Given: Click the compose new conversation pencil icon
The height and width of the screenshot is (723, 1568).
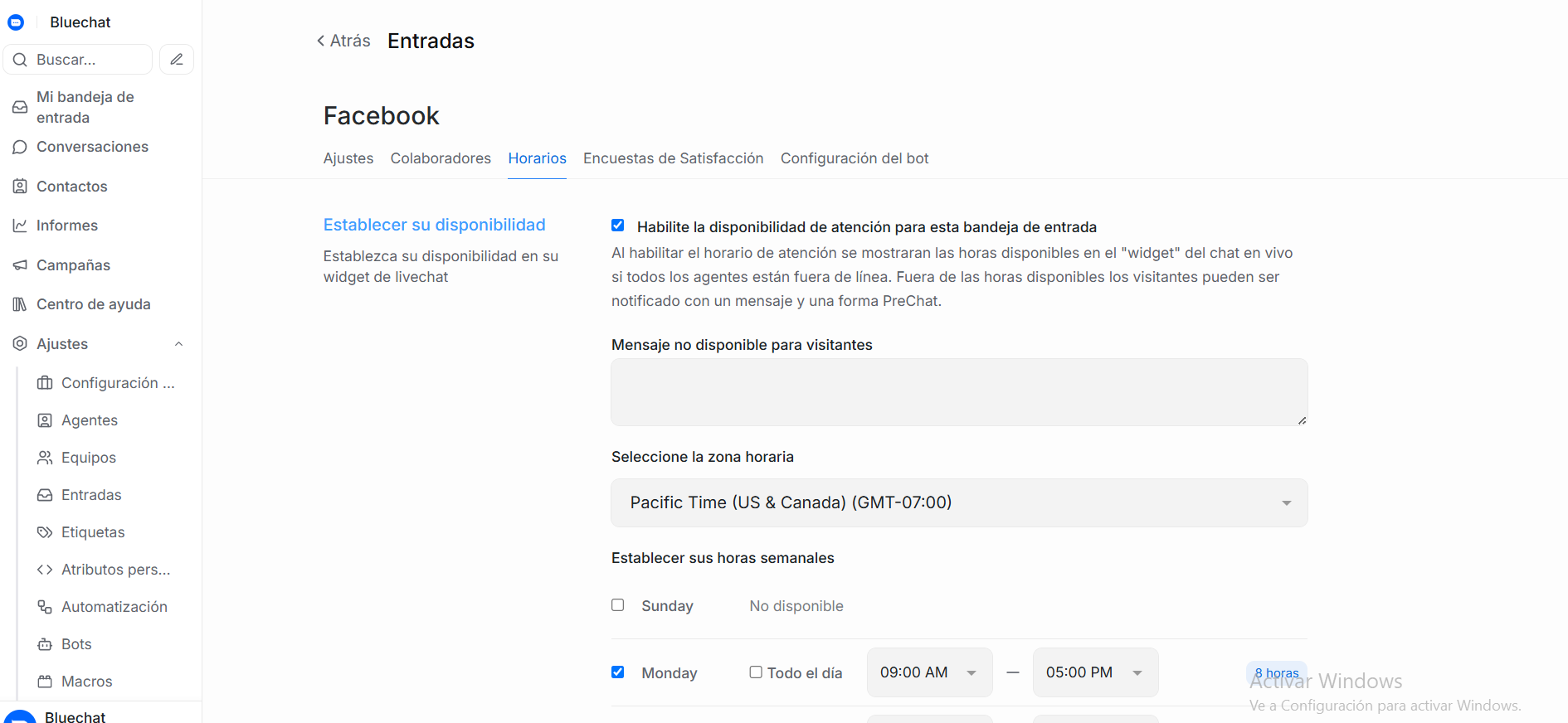Looking at the screenshot, I should 177,60.
